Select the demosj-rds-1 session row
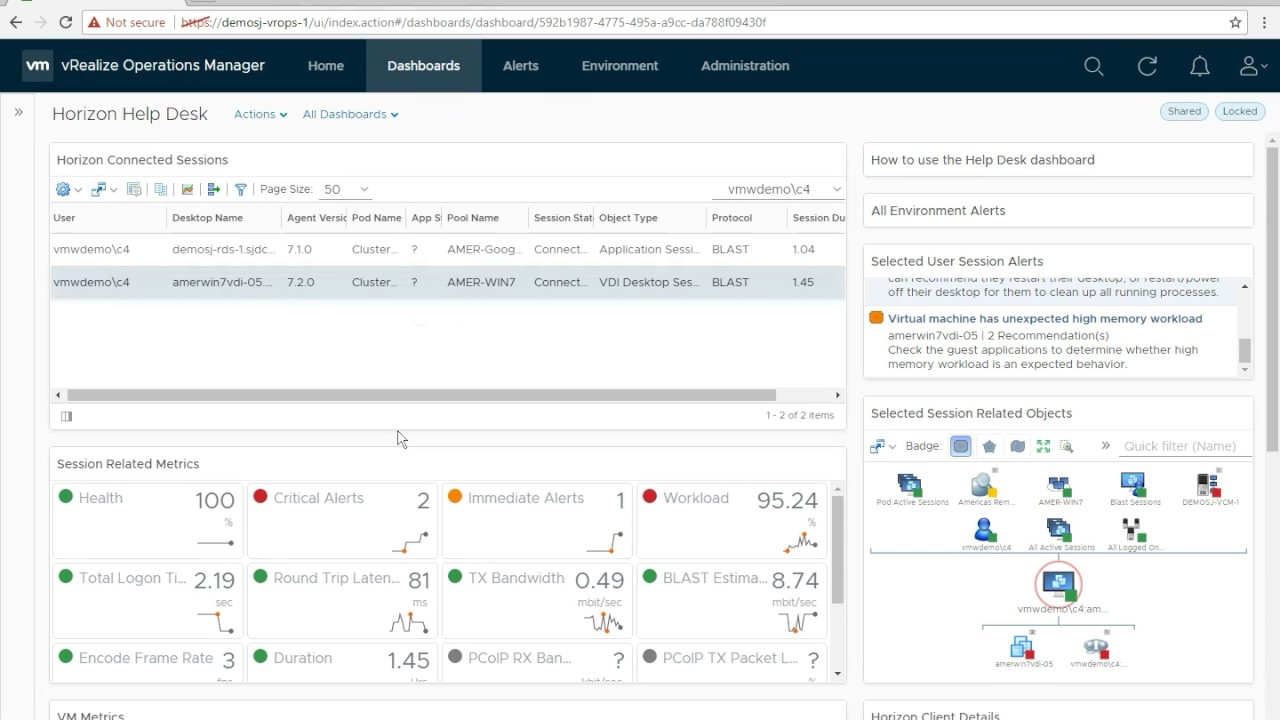This screenshot has width=1280, height=720. tap(448, 250)
